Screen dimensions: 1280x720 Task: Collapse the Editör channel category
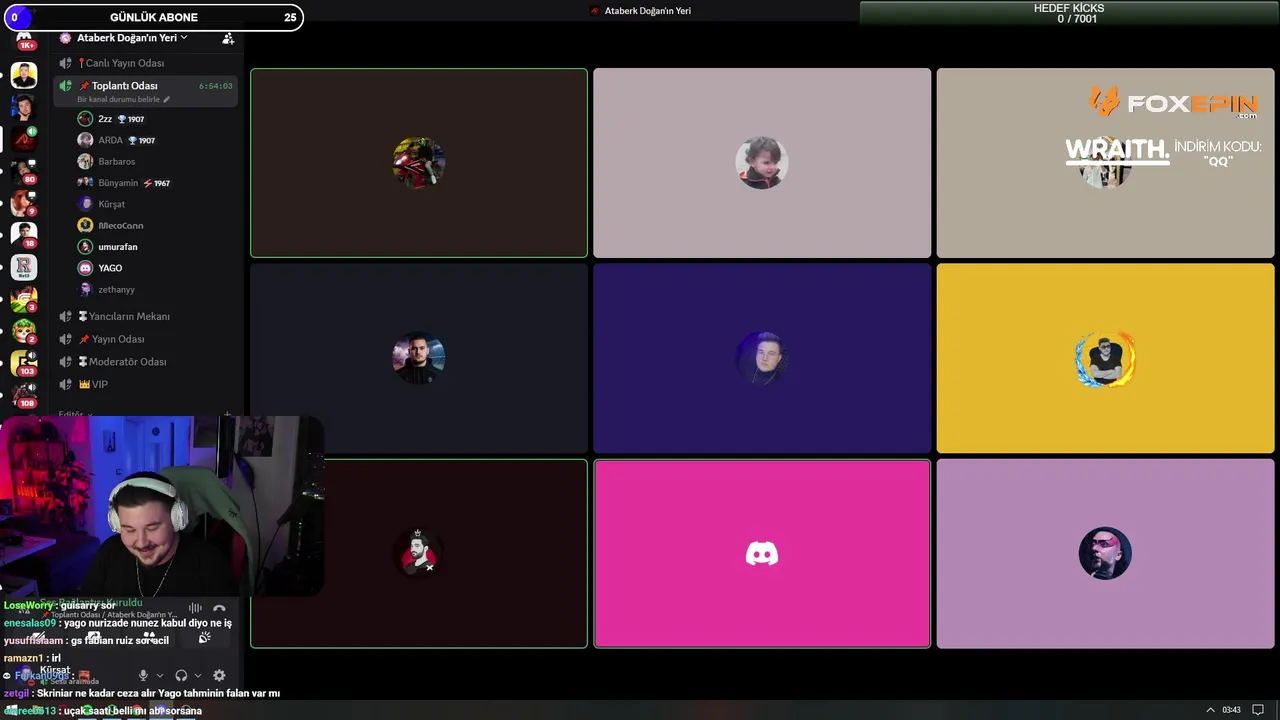(75, 413)
